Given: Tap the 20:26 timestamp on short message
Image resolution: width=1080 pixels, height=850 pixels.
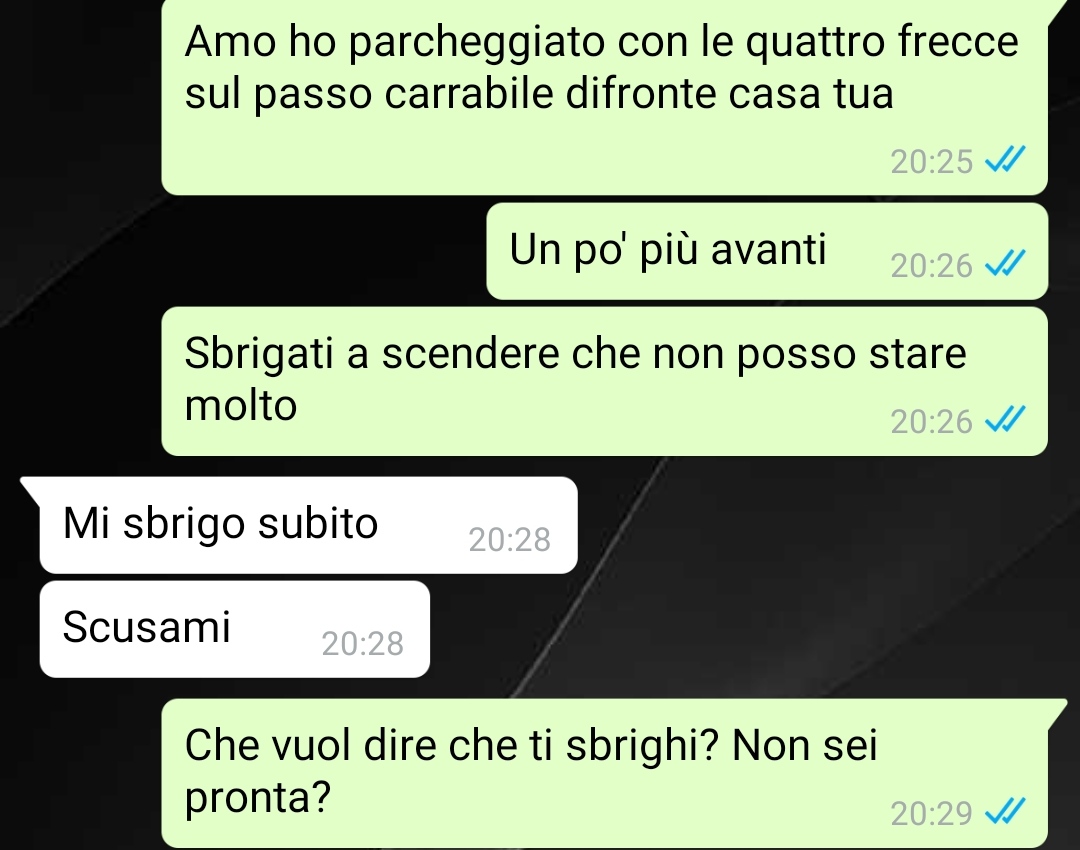Looking at the screenshot, I should (x=931, y=266).
